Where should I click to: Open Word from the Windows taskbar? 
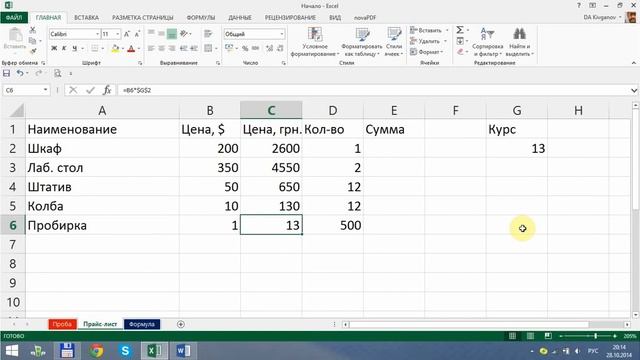click(183, 351)
